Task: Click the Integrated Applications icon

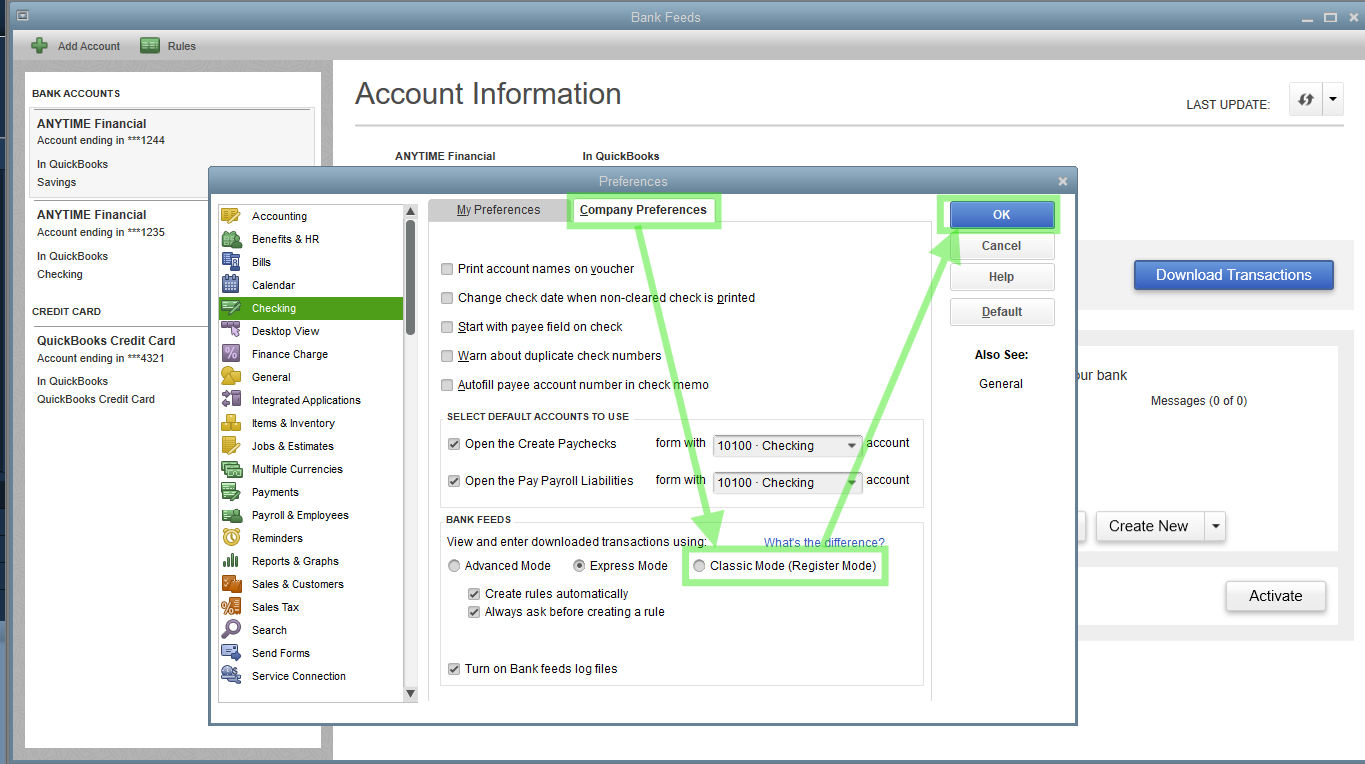Action: (x=231, y=400)
